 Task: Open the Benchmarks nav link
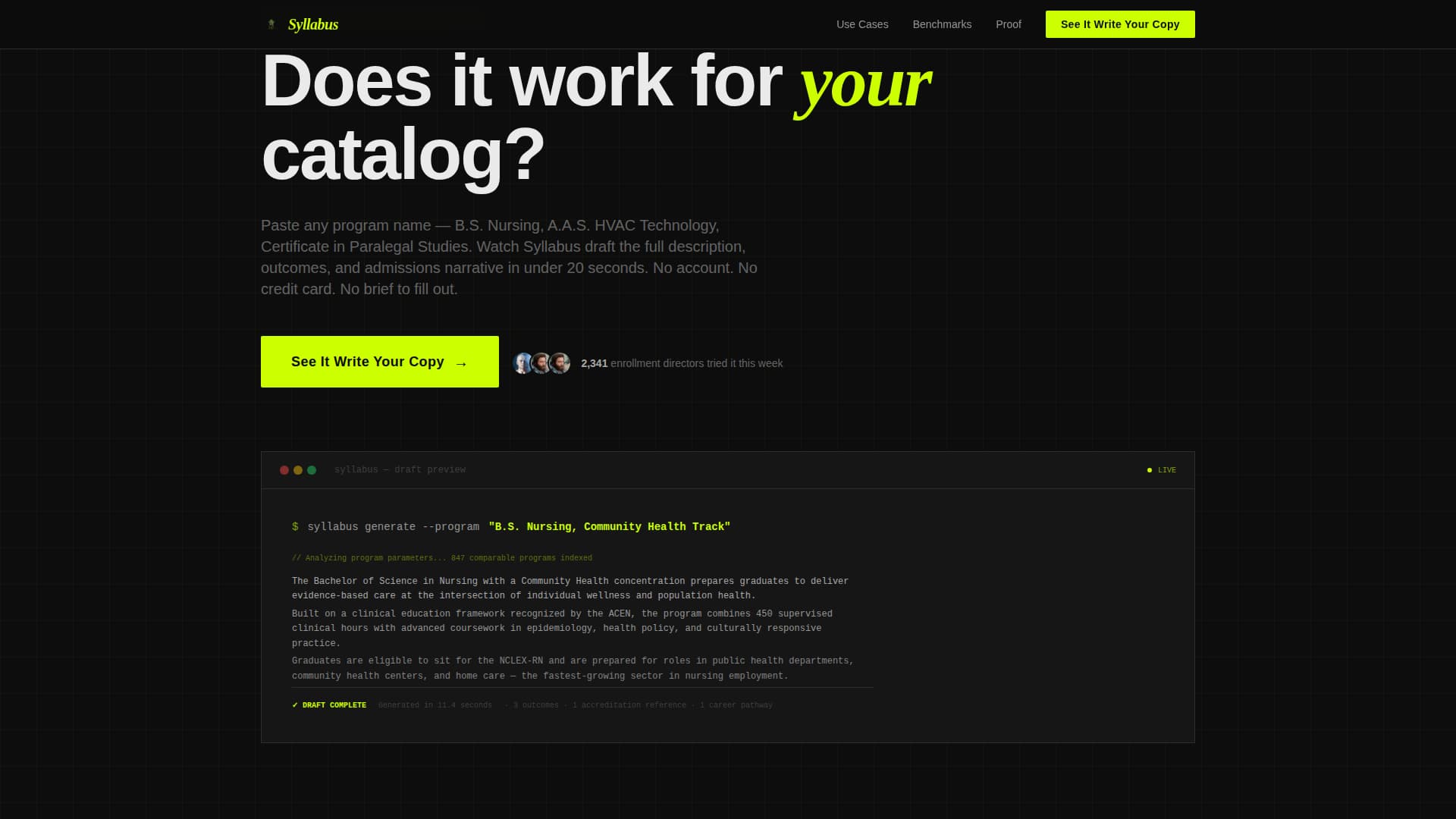[942, 24]
